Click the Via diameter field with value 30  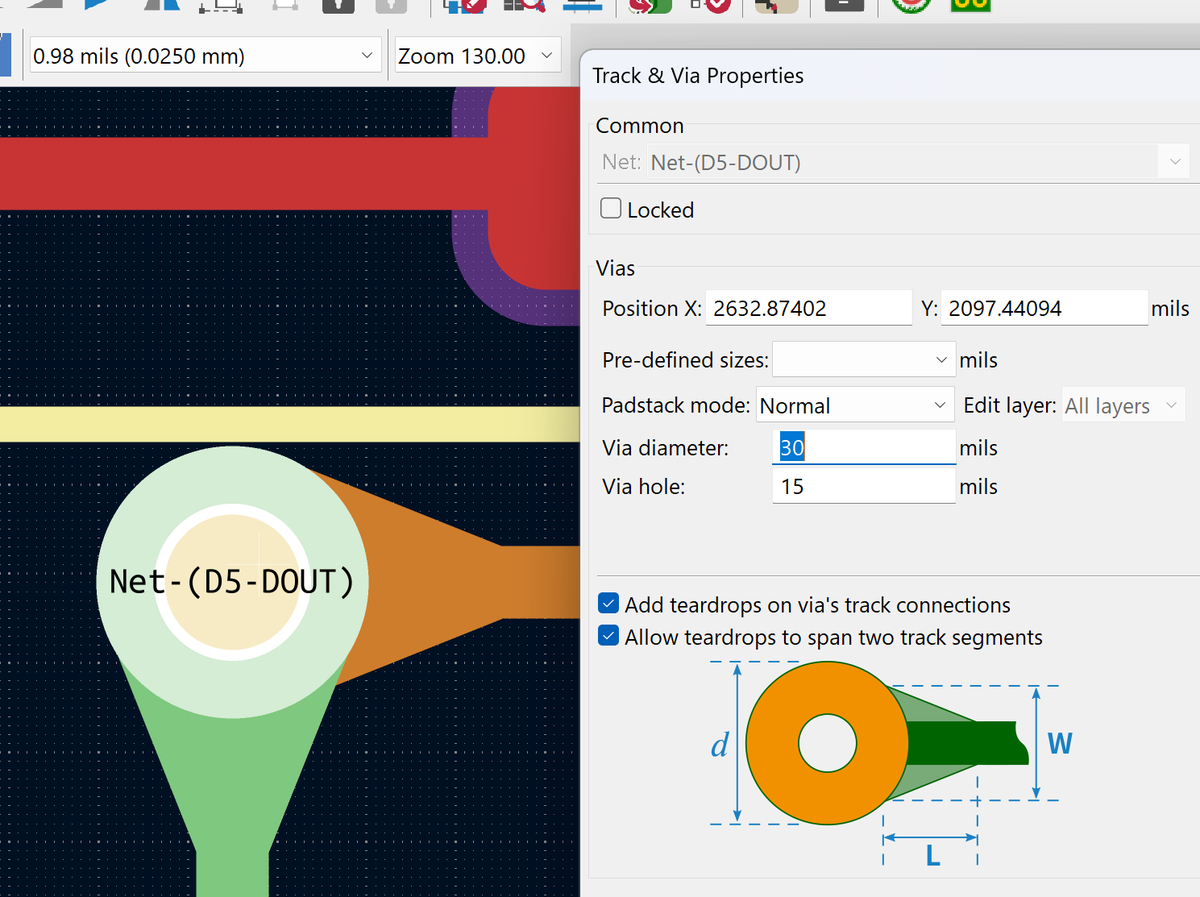864,447
